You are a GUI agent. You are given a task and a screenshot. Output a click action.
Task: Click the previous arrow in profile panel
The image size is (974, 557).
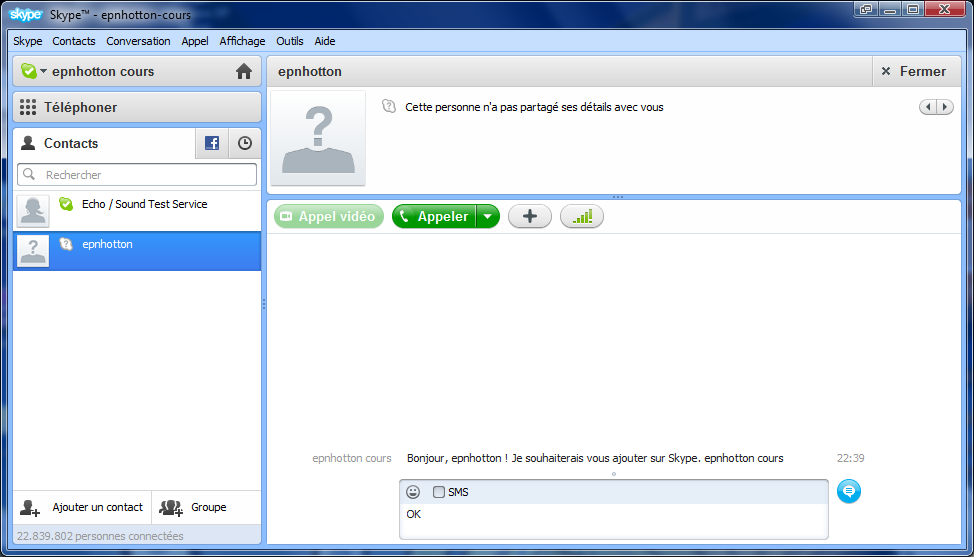928,107
